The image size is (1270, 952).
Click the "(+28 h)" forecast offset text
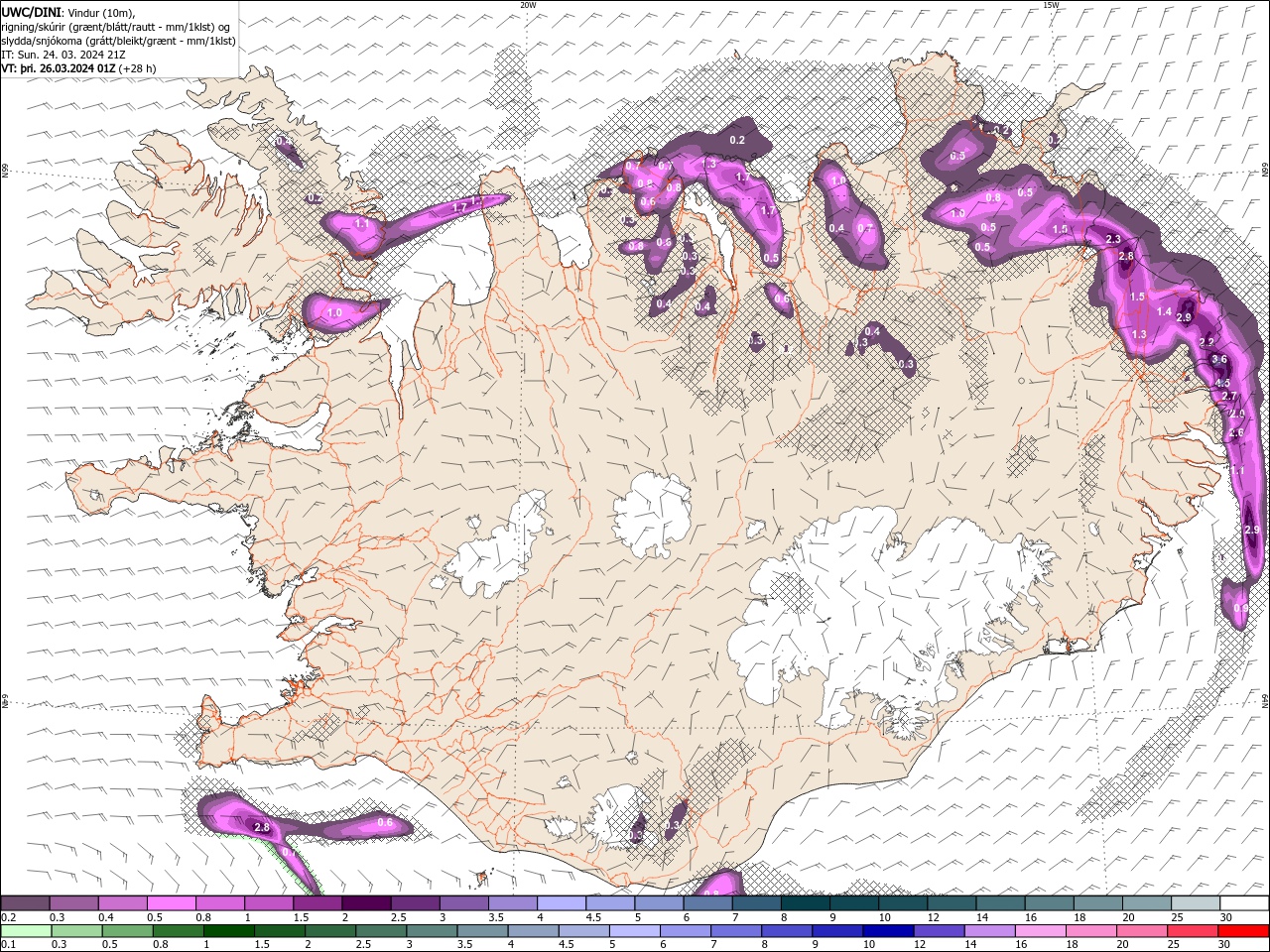pos(138,68)
